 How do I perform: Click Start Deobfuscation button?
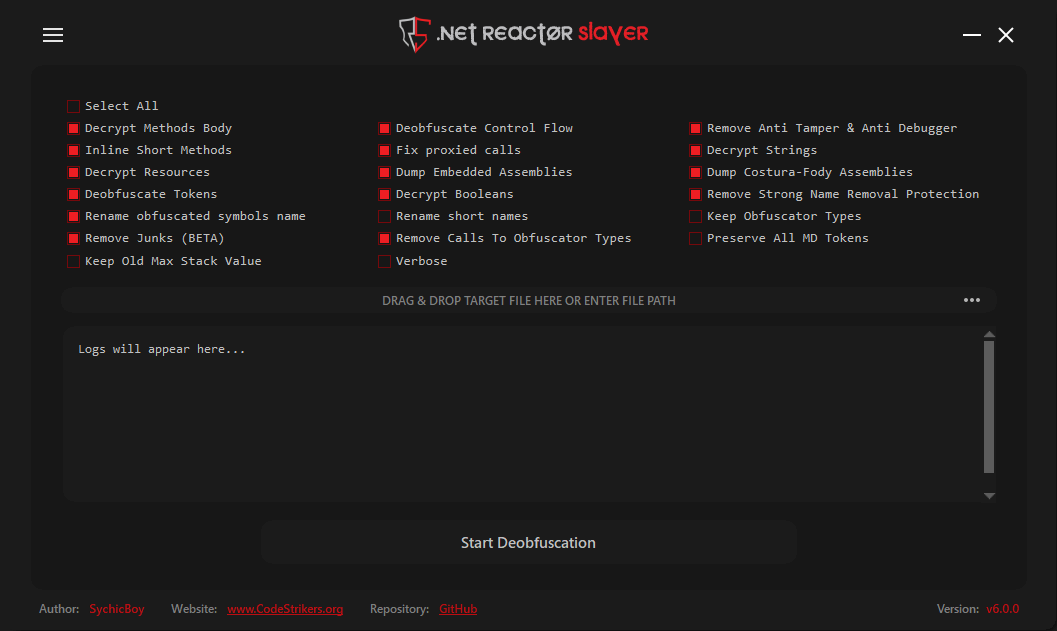coord(528,542)
